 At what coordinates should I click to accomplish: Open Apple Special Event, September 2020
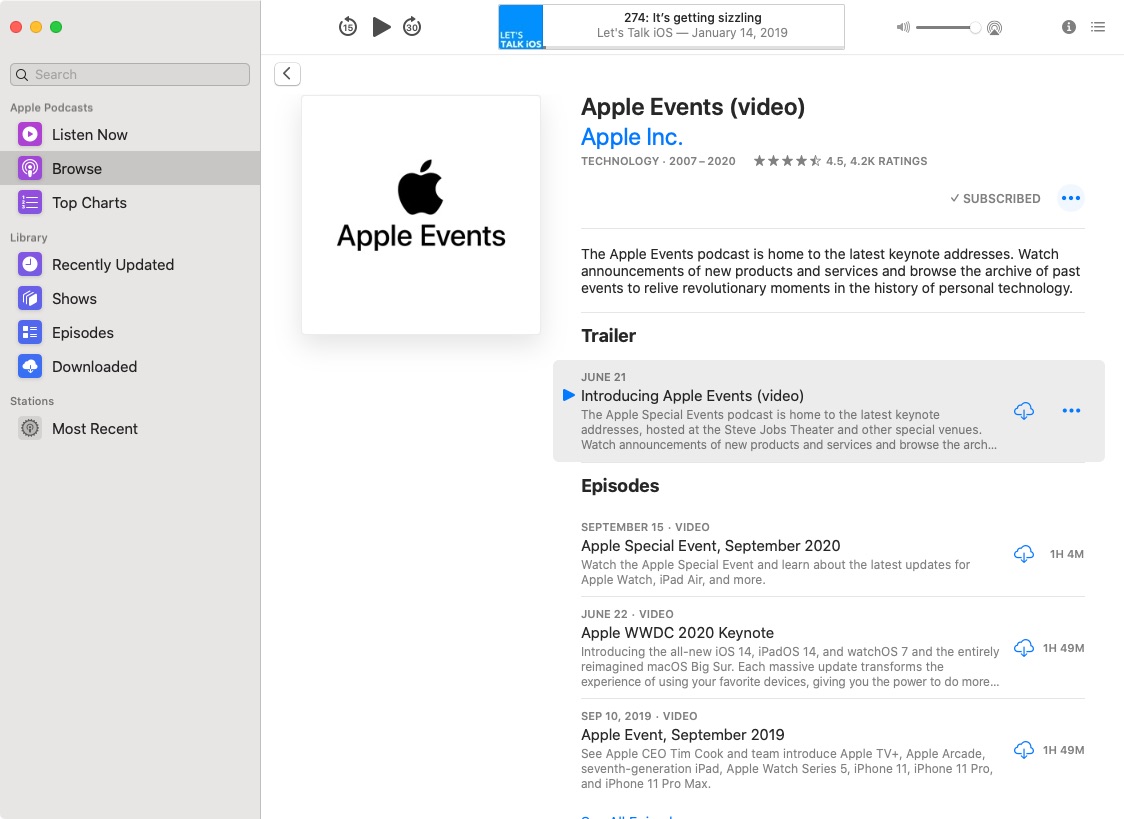tap(710, 546)
